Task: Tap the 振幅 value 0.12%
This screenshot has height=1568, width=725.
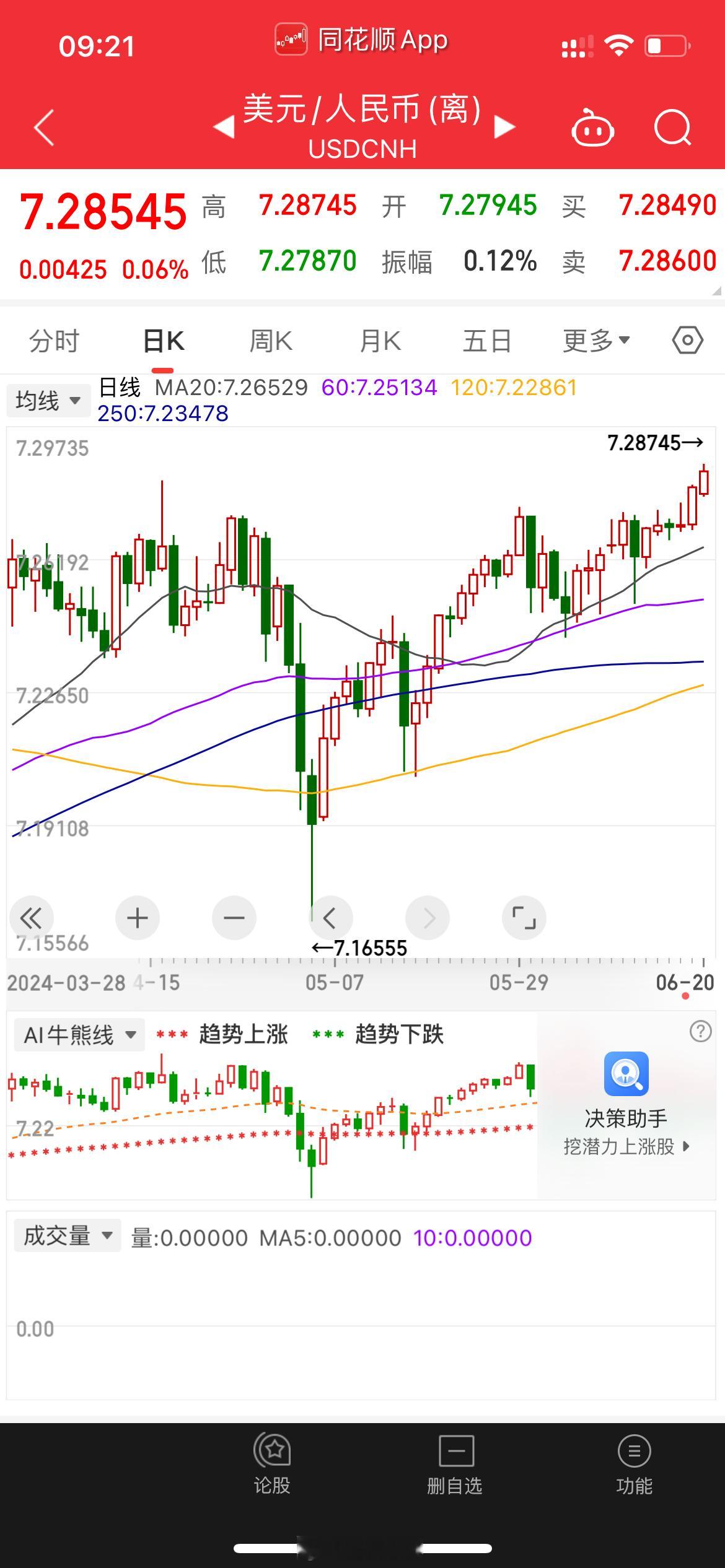Action: [500, 261]
